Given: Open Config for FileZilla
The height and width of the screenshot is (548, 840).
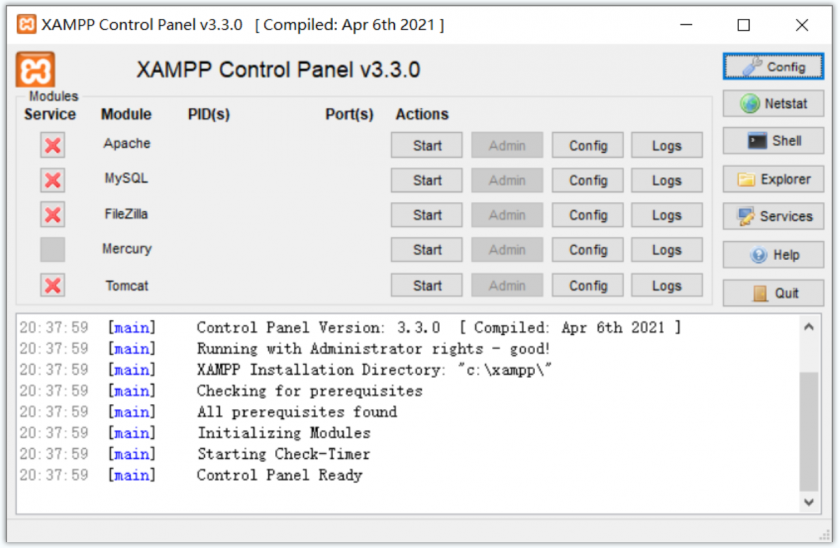Looking at the screenshot, I should (588, 215).
